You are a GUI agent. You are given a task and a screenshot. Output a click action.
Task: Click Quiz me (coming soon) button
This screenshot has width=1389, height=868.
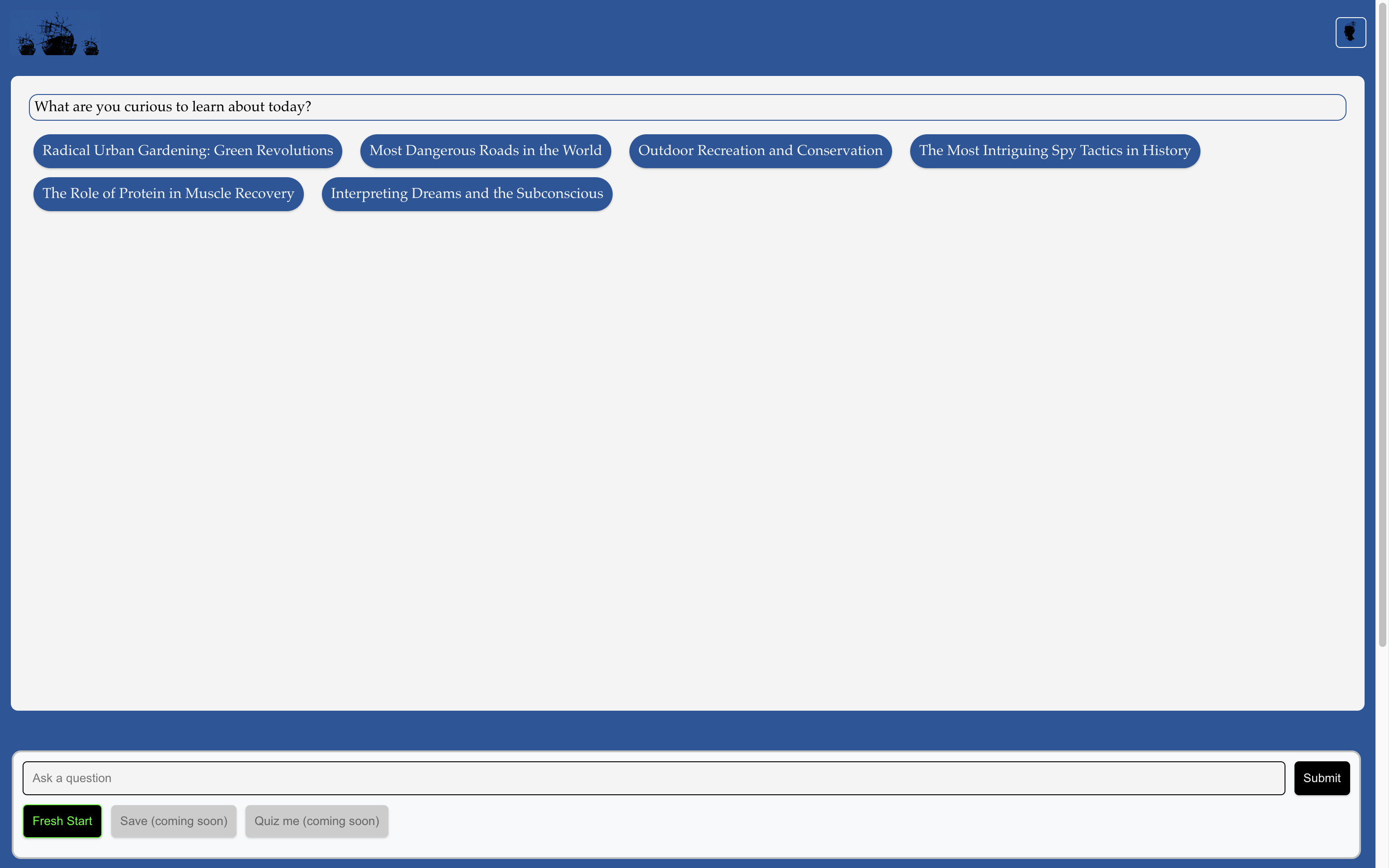tap(316, 821)
